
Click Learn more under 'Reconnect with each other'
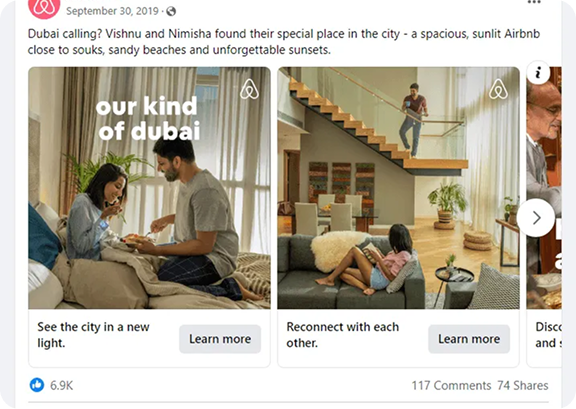(x=469, y=339)
